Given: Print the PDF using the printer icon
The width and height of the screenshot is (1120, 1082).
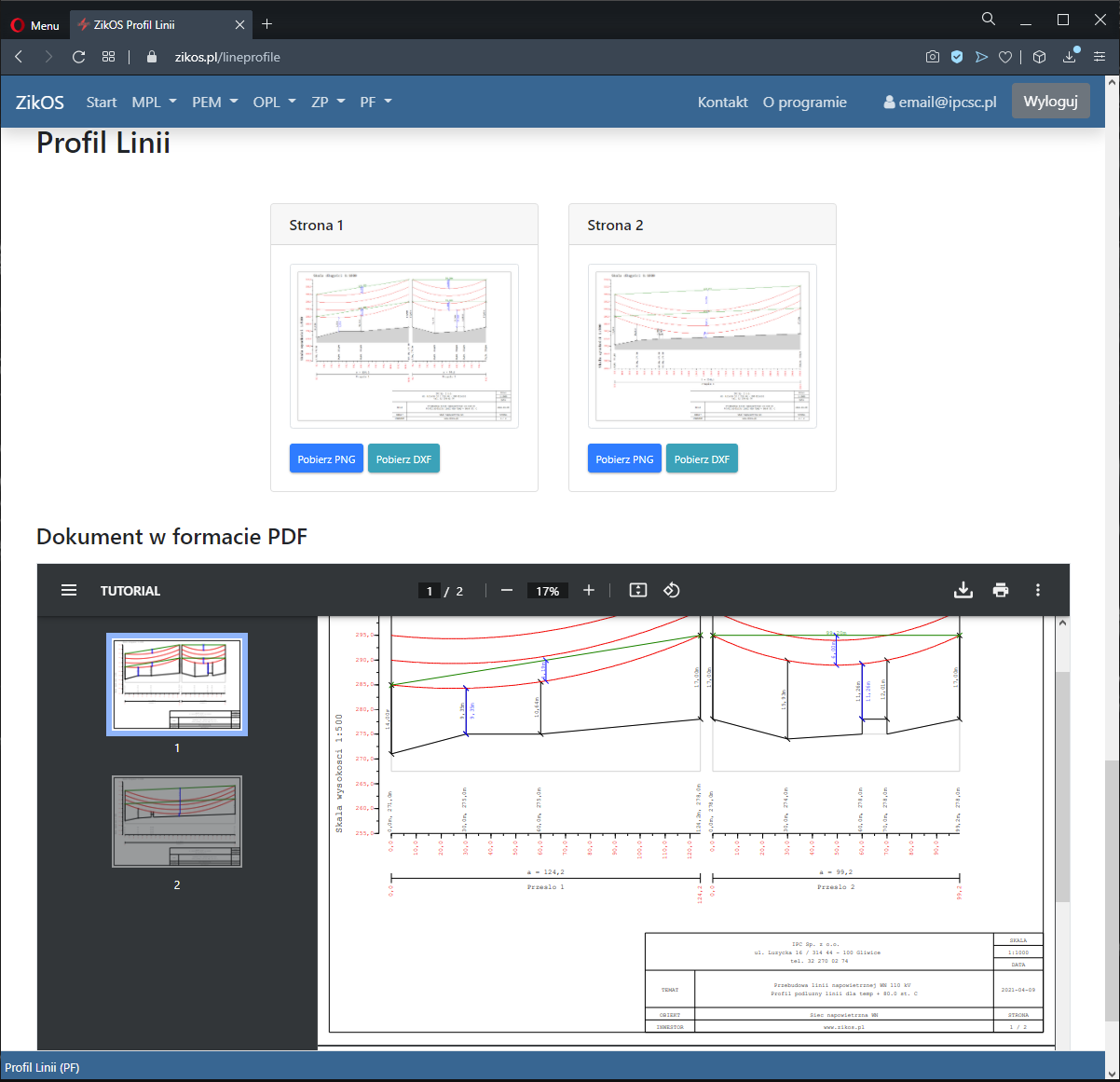Looking at the screenshot, I should click(x=1001, y=590).
